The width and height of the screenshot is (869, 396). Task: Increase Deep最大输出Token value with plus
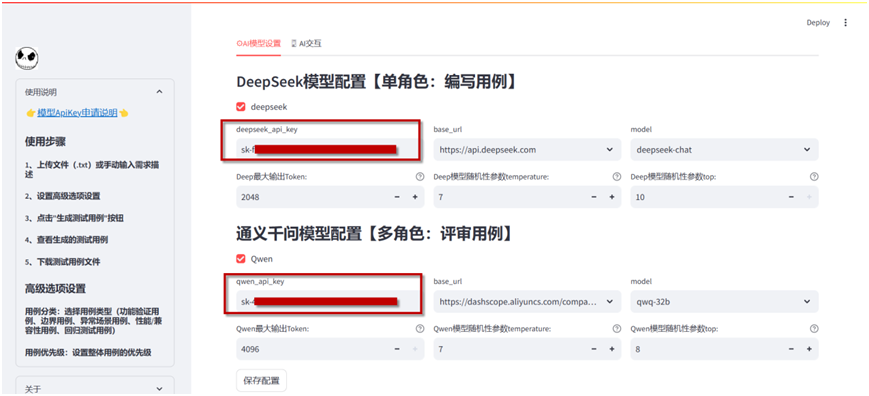tap(415, 197)
